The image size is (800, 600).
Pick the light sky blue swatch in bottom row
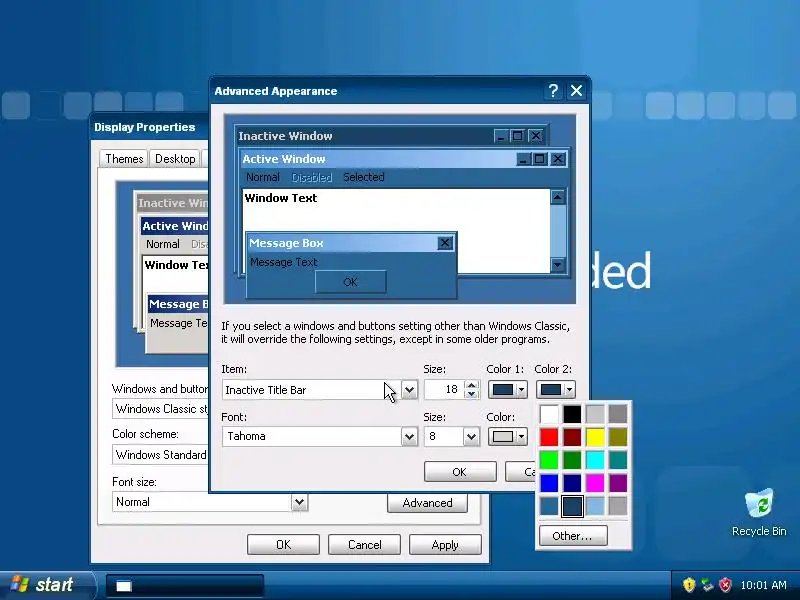[595, 506]
